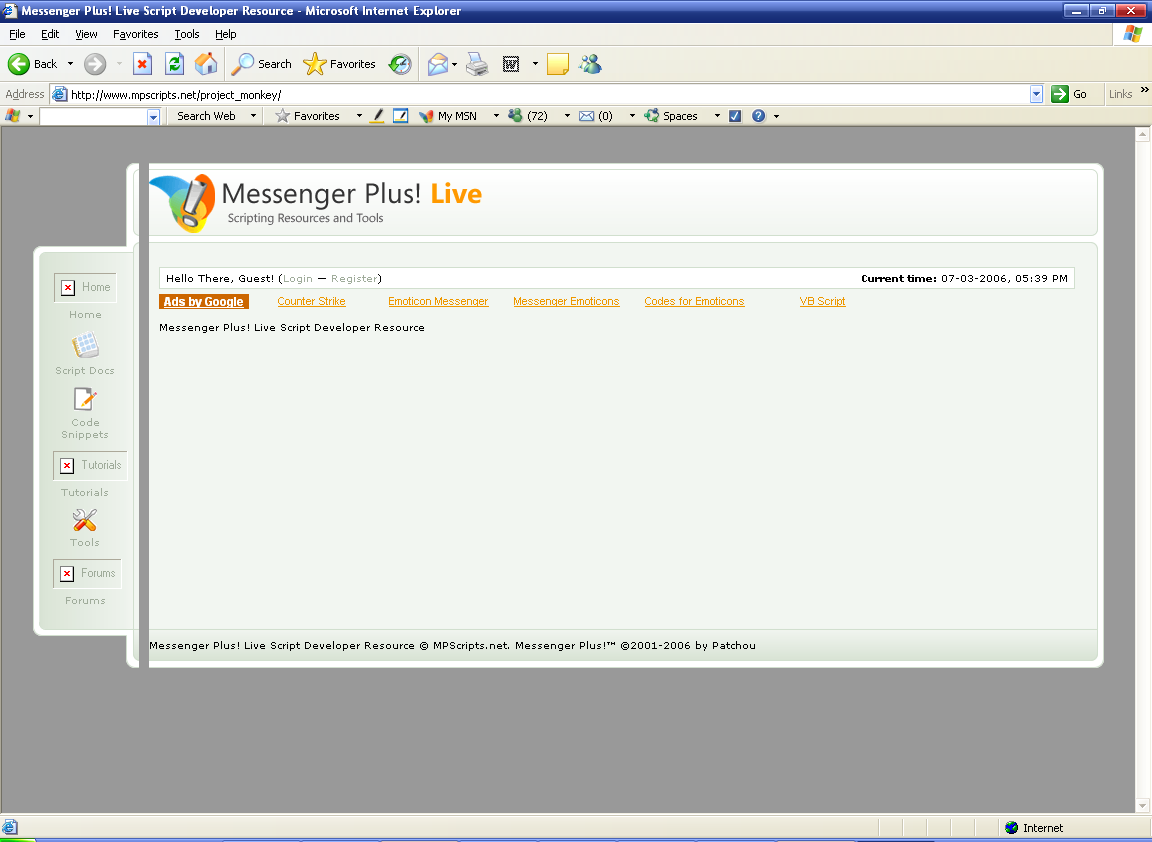Open Codes for Emoticons ad link
This screenshot has height=842, width=1152.
tap(694, 301)
